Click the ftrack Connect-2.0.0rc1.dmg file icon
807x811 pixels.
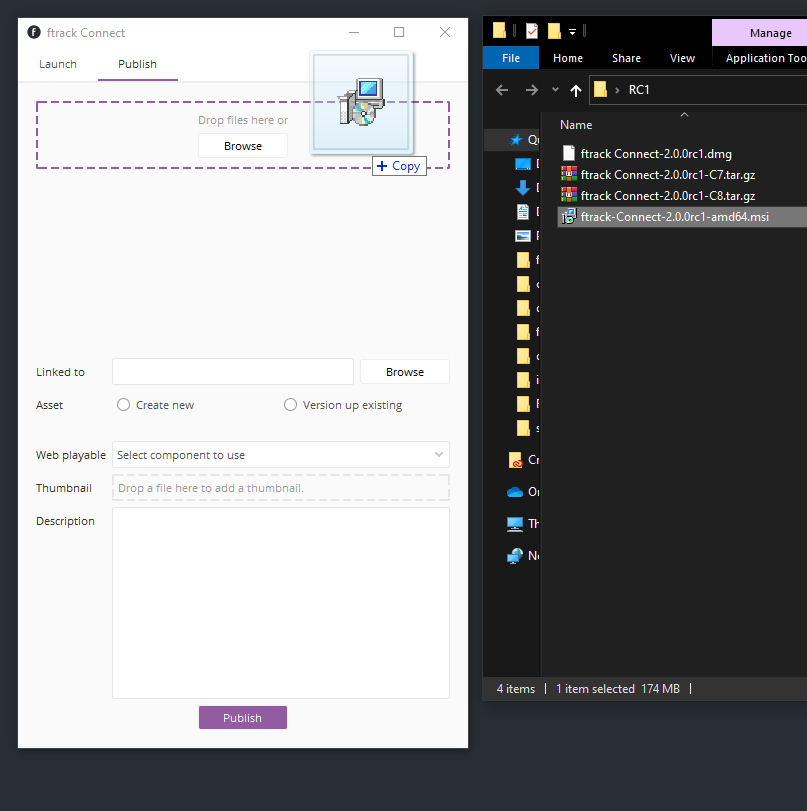tap(569, 153)
